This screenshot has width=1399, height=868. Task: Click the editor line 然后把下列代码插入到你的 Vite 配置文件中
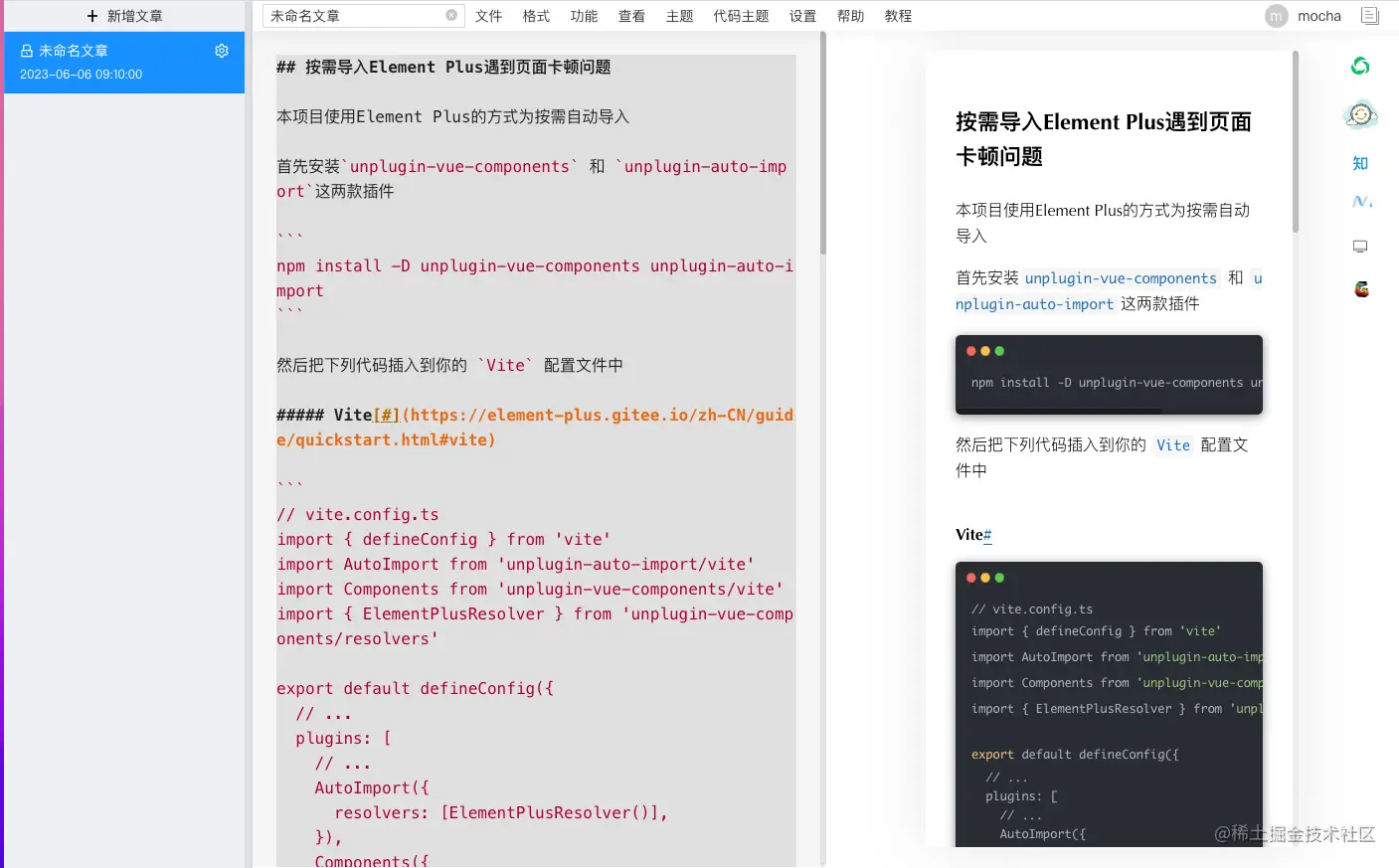point(449,366)
